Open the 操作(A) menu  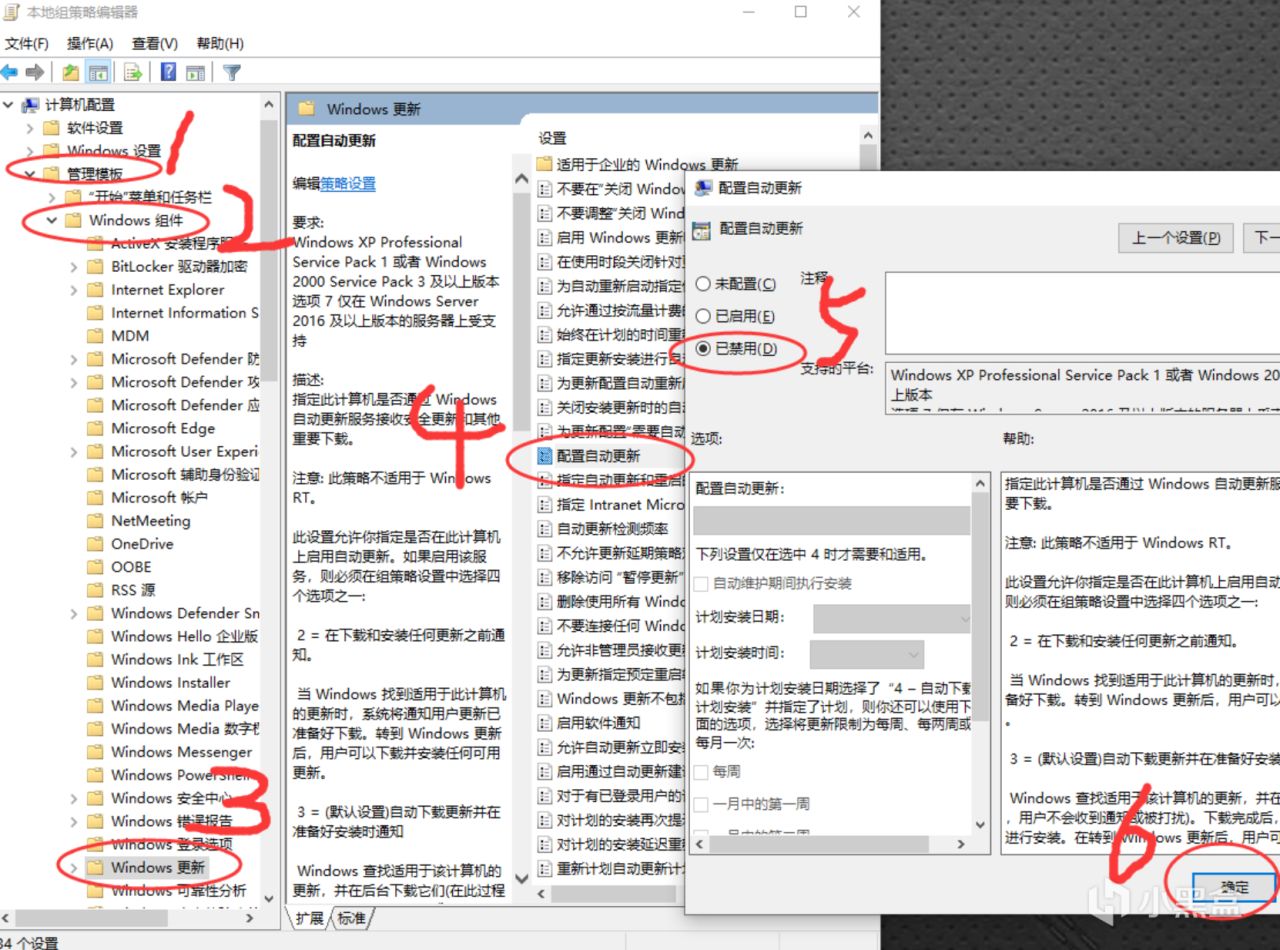pos(90,43)
